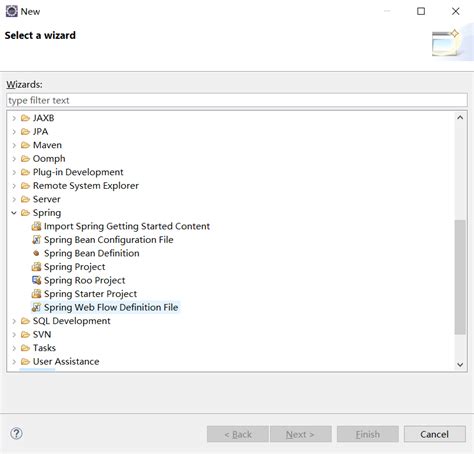Click the < Back button
Image resolution: width=474 pixels, height=454 pixels.
[x=238, y=434]
